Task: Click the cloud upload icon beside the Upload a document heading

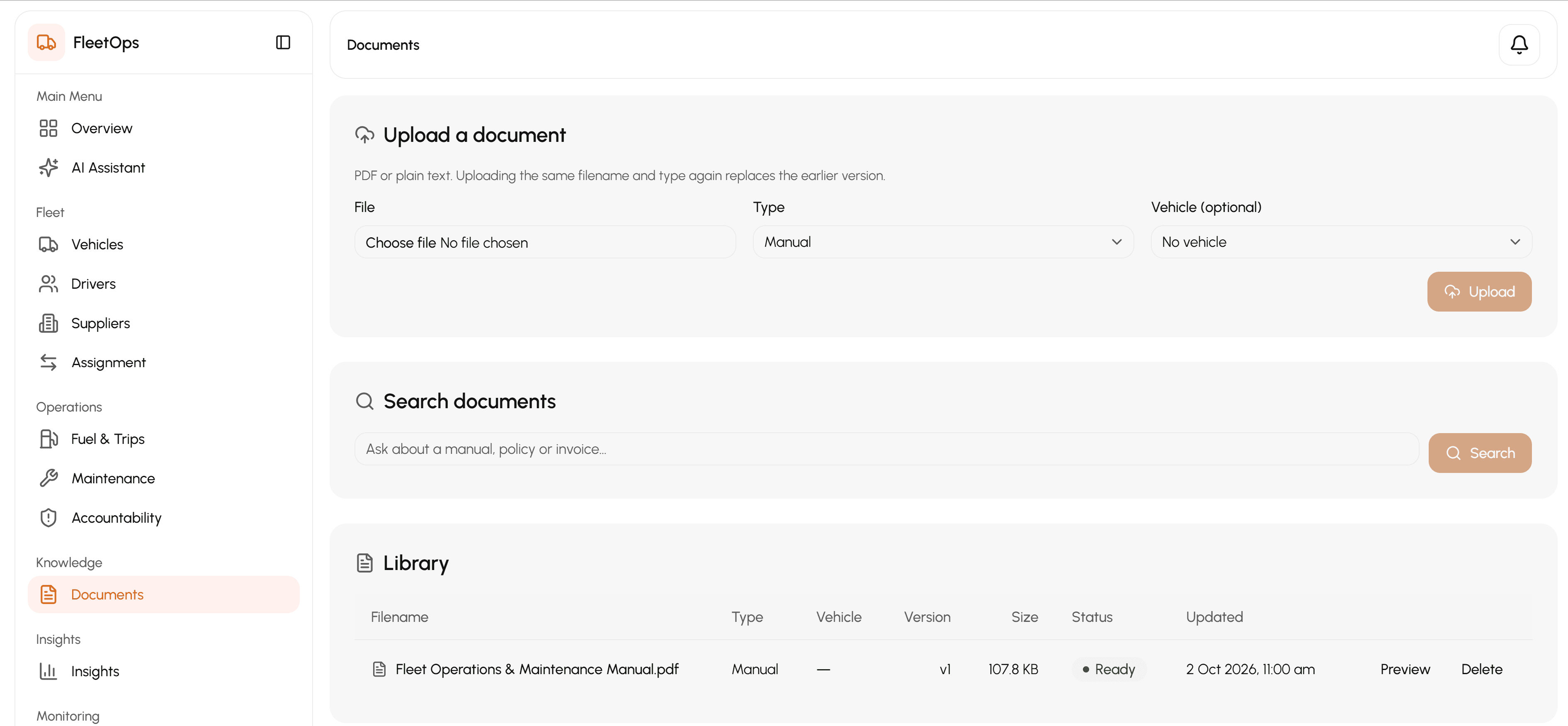Action: [x=364, y=134]
